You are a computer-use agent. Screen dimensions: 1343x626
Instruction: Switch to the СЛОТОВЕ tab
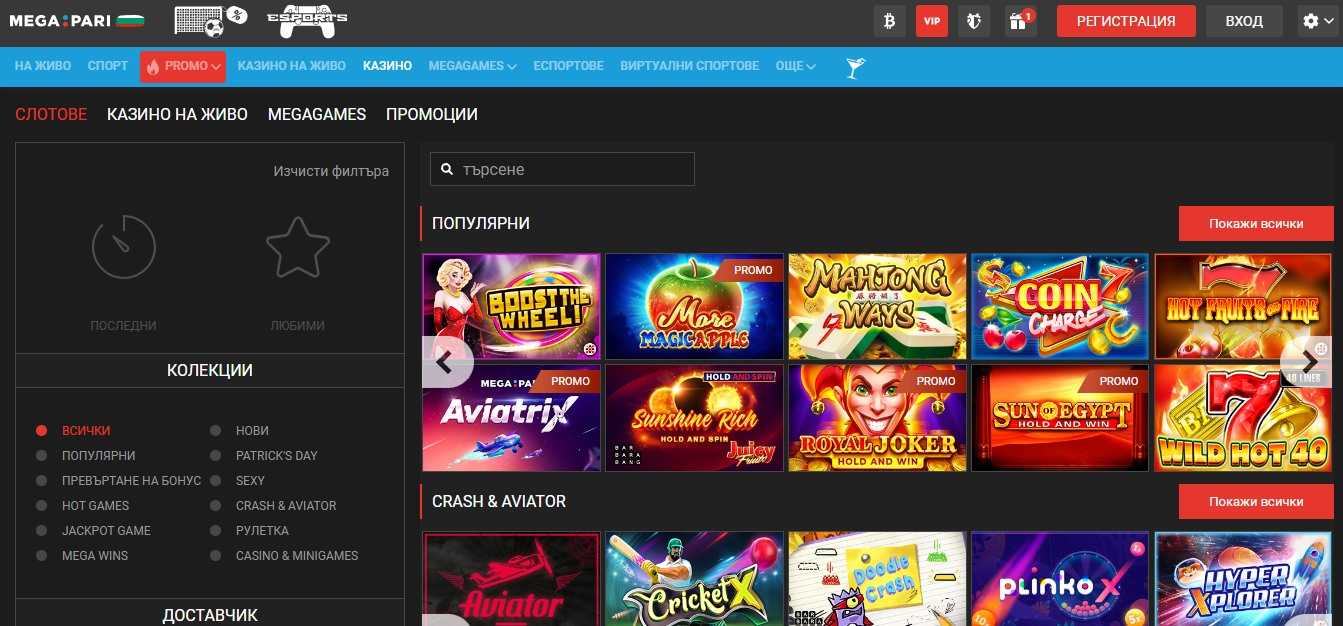51,115
